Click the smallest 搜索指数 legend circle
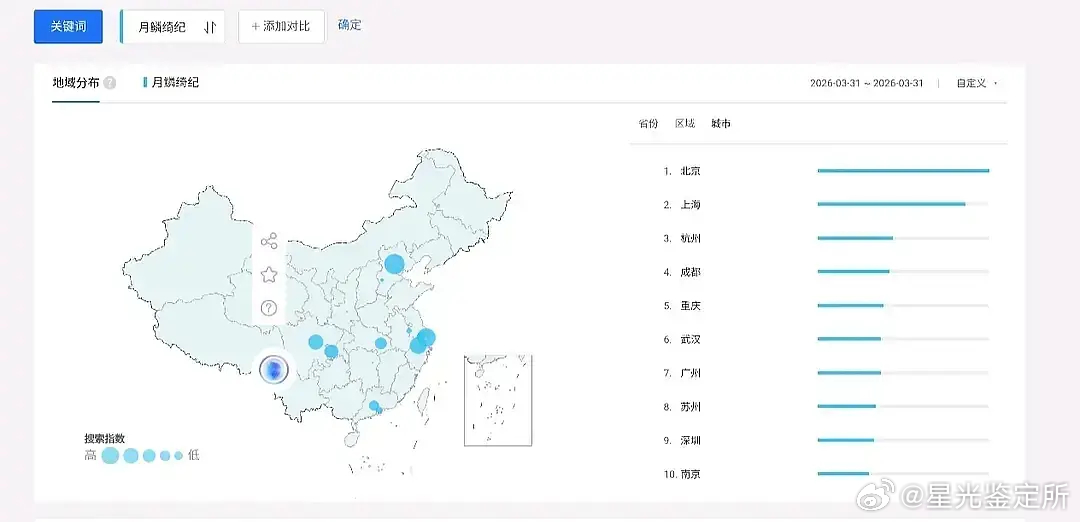 point(178,455)
